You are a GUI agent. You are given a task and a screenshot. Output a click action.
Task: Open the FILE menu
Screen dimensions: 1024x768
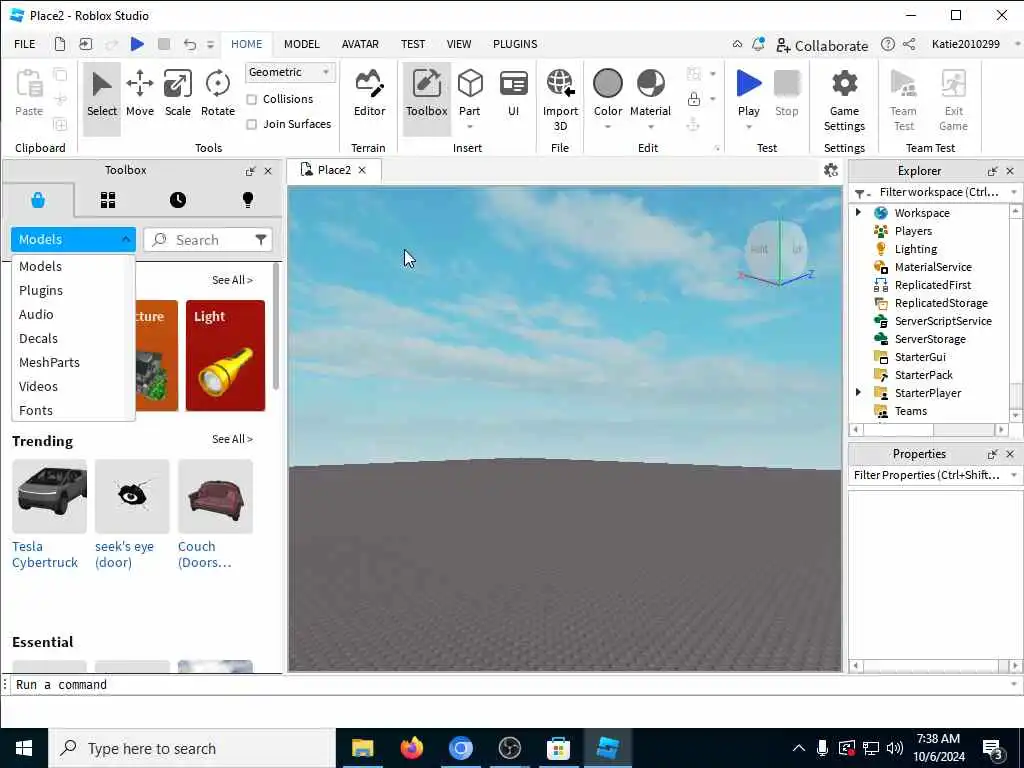[25, 44]
